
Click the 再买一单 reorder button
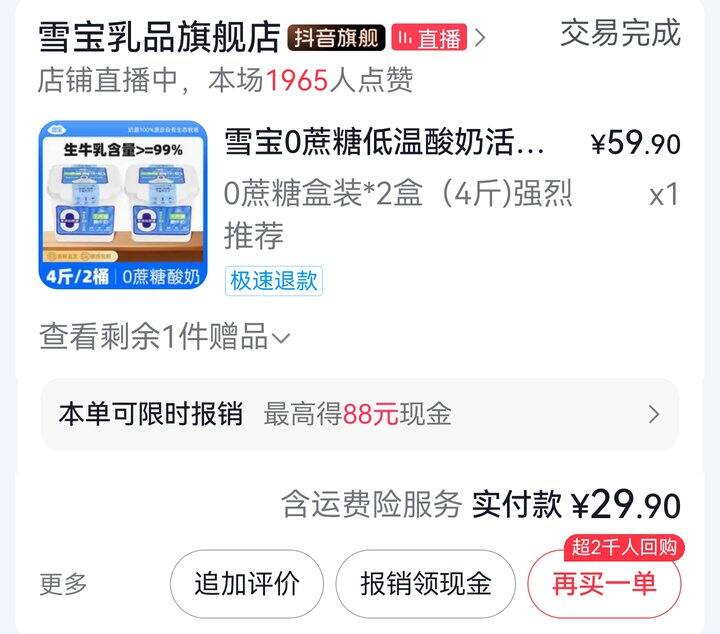(x=604, y=584)
